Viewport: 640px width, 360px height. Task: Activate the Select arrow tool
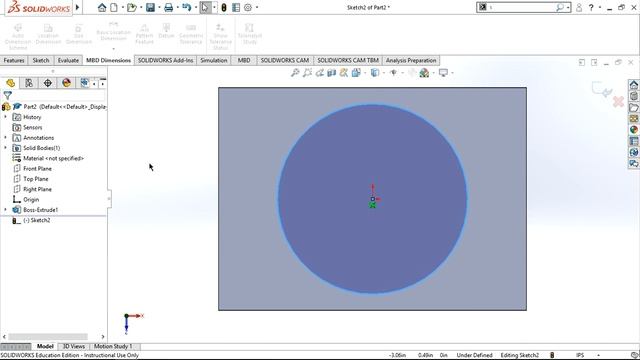(x=205, y=7)
